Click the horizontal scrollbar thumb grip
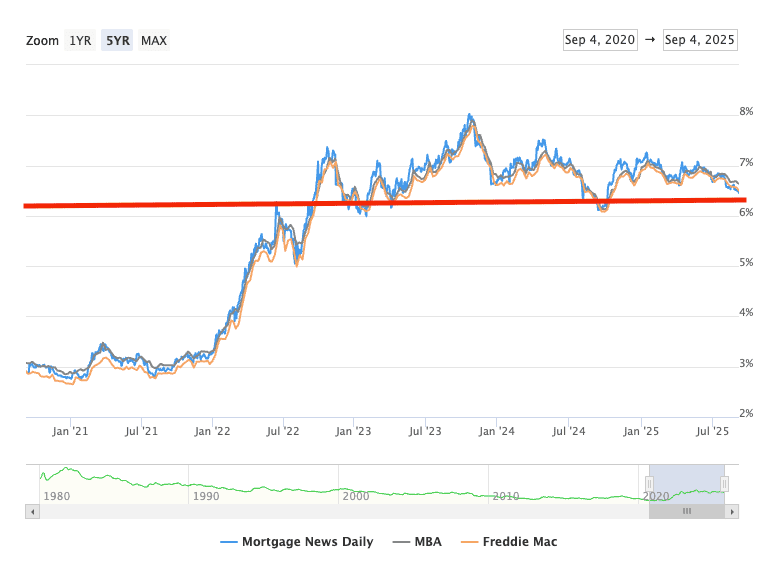 (x=687, y=511)
